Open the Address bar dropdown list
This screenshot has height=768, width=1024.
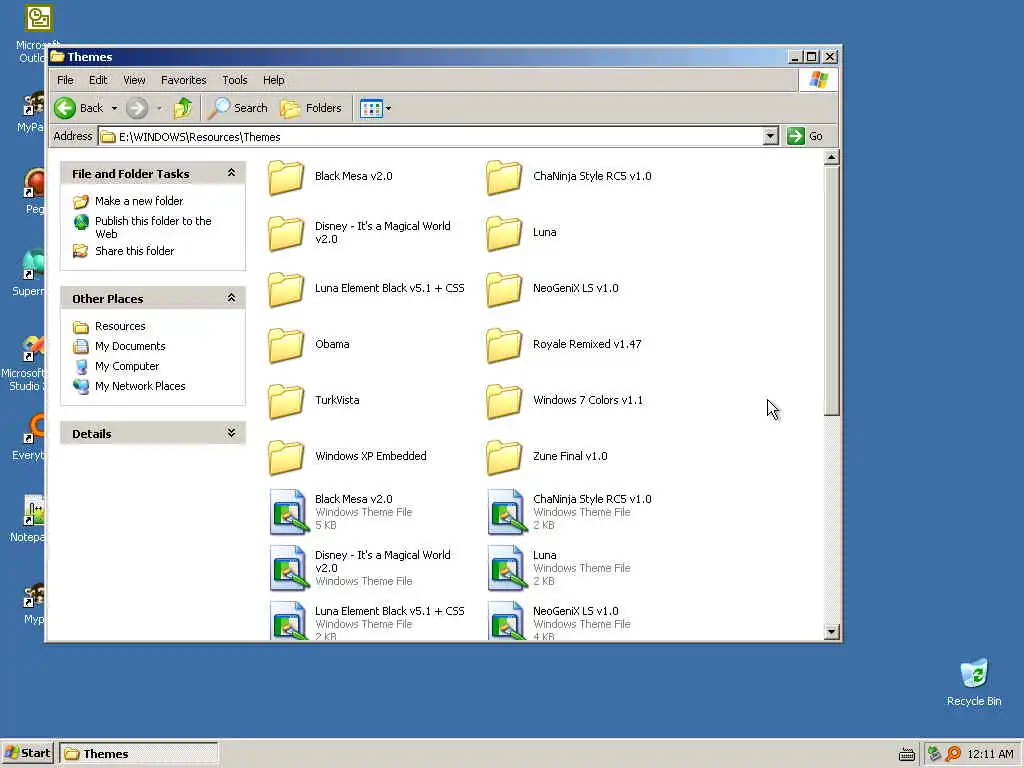(x=771, y=136)
